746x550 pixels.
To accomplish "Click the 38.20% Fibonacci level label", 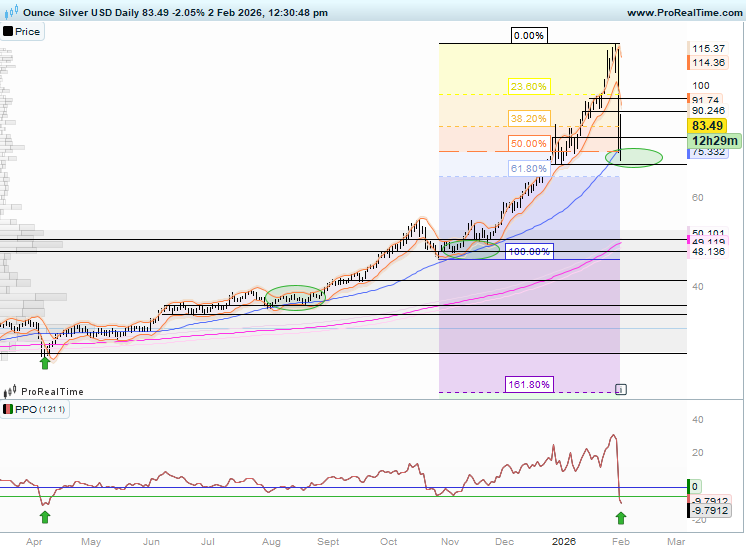I will click(x=528, y=117).
